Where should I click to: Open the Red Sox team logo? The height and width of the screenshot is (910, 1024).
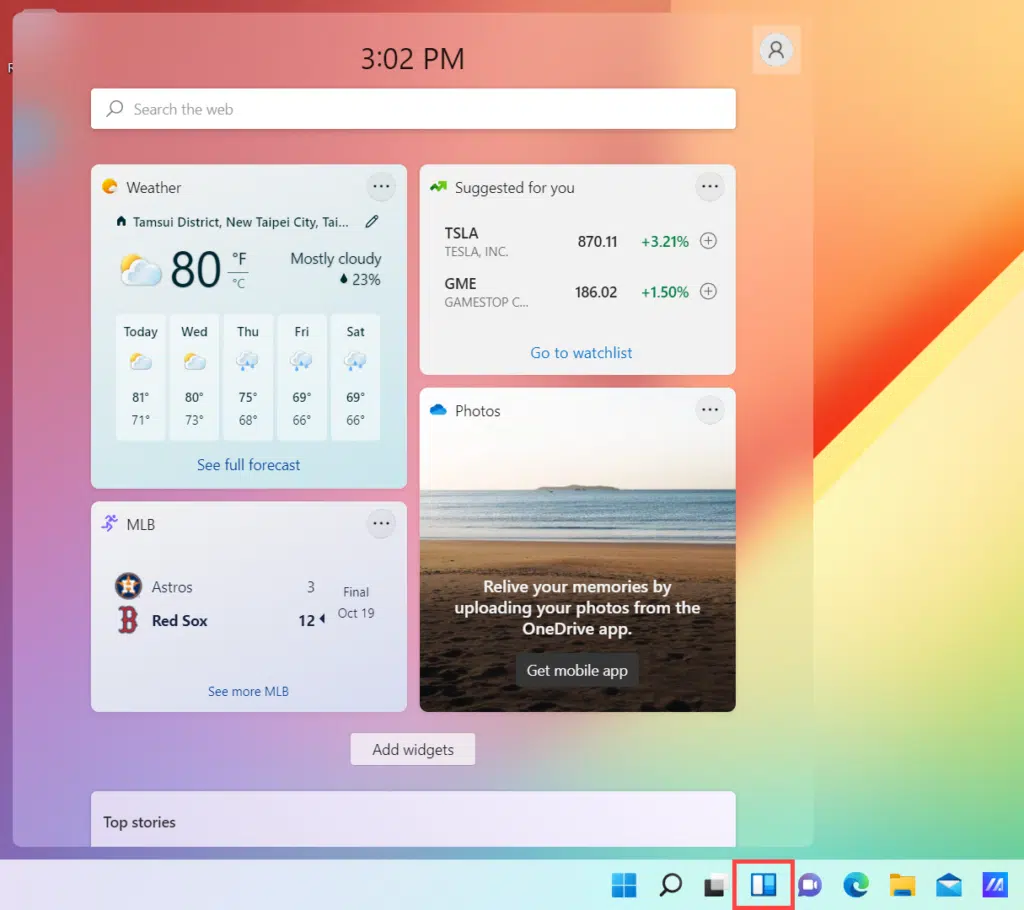[x=128, y=620]
